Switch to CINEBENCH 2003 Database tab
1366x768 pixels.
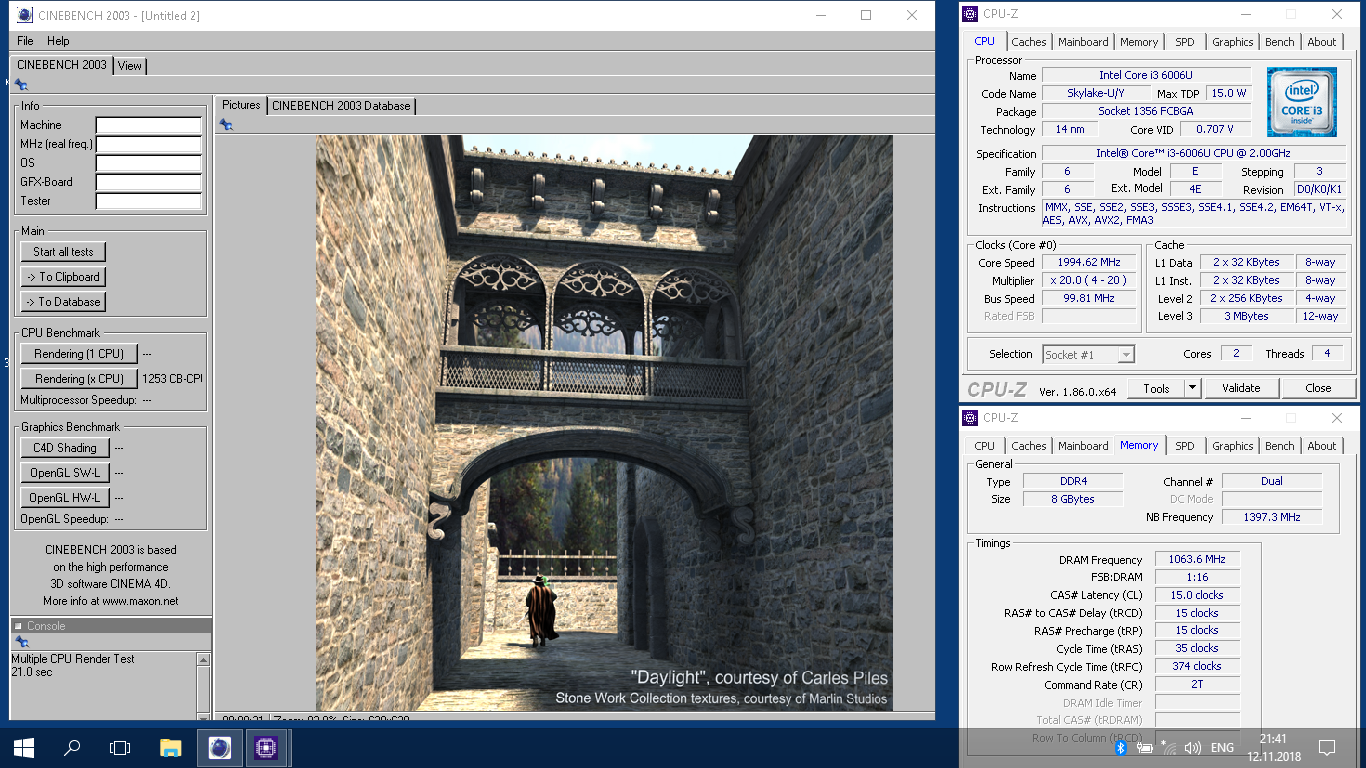pyautogui.click(x=341, y=106)
